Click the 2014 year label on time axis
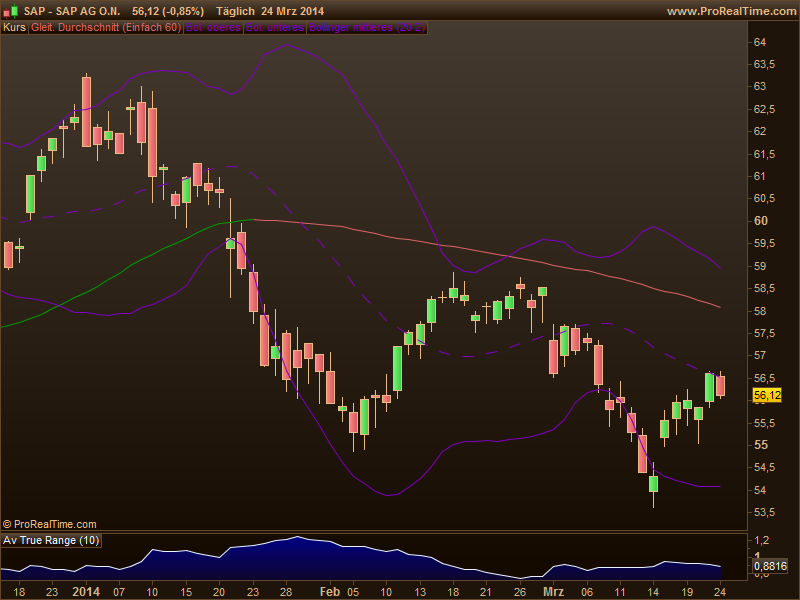This screenshot has width=800, height=600. pos(86,592)
